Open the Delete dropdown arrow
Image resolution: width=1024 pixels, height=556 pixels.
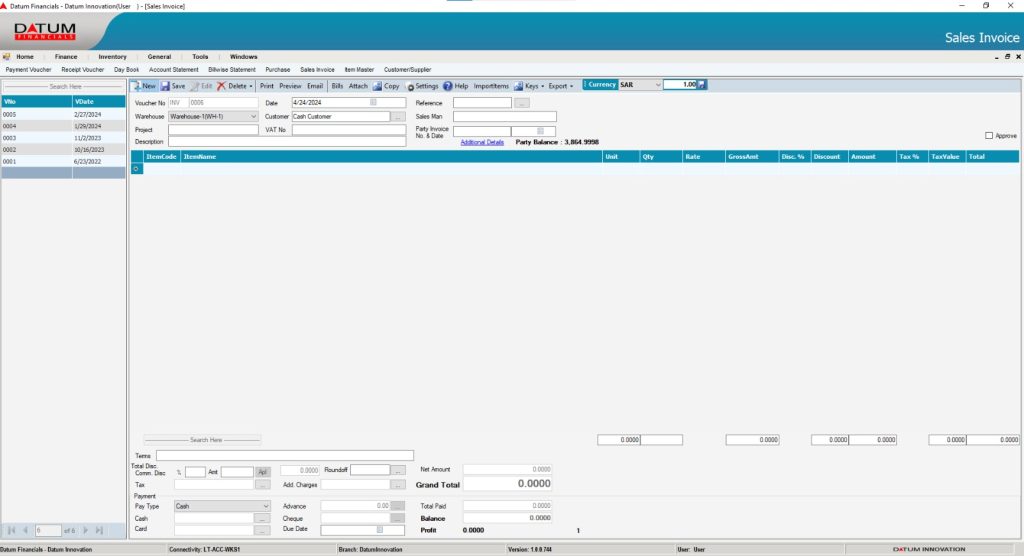[x=251, y=86]
